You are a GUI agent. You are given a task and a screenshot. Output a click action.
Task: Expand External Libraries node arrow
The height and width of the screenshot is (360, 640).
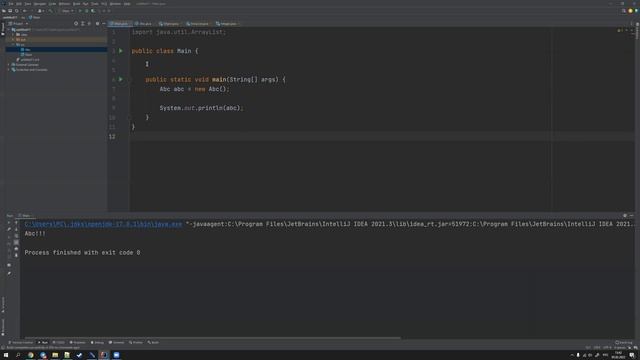point(9,64)
